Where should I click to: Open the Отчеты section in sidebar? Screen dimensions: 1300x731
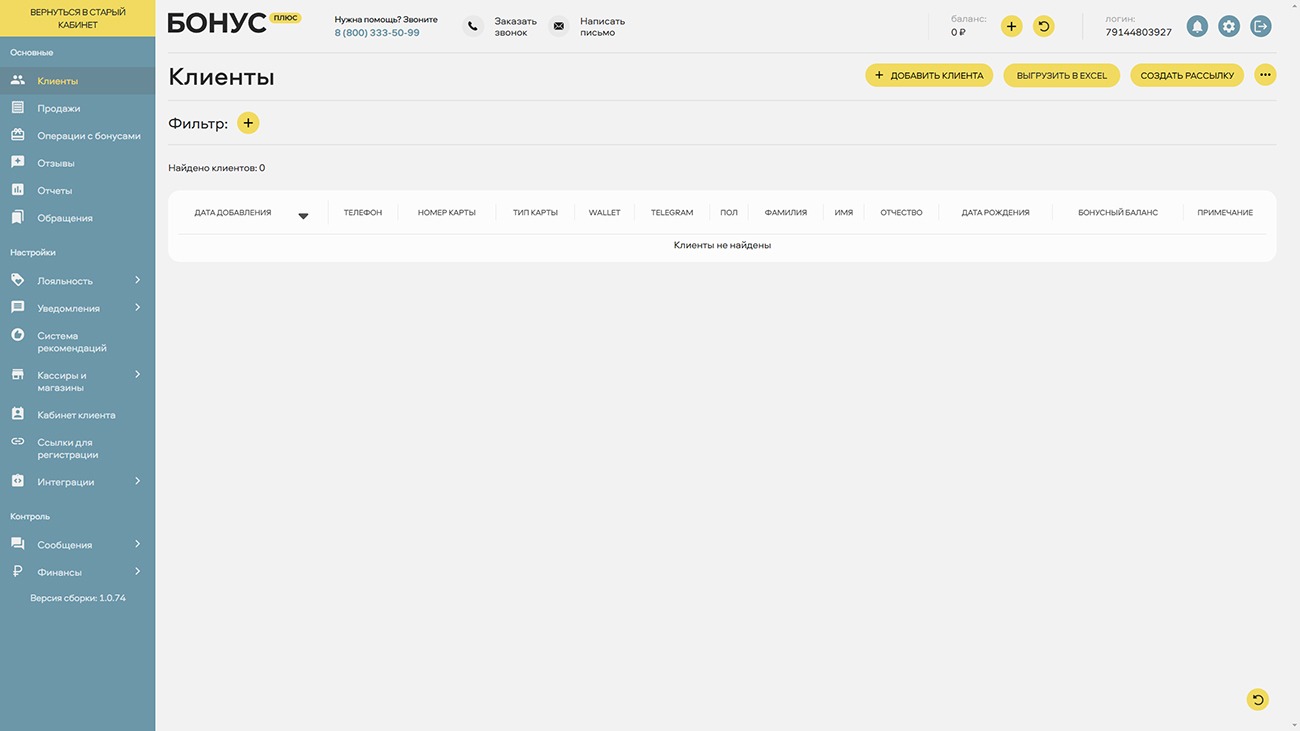click(55, 190)
